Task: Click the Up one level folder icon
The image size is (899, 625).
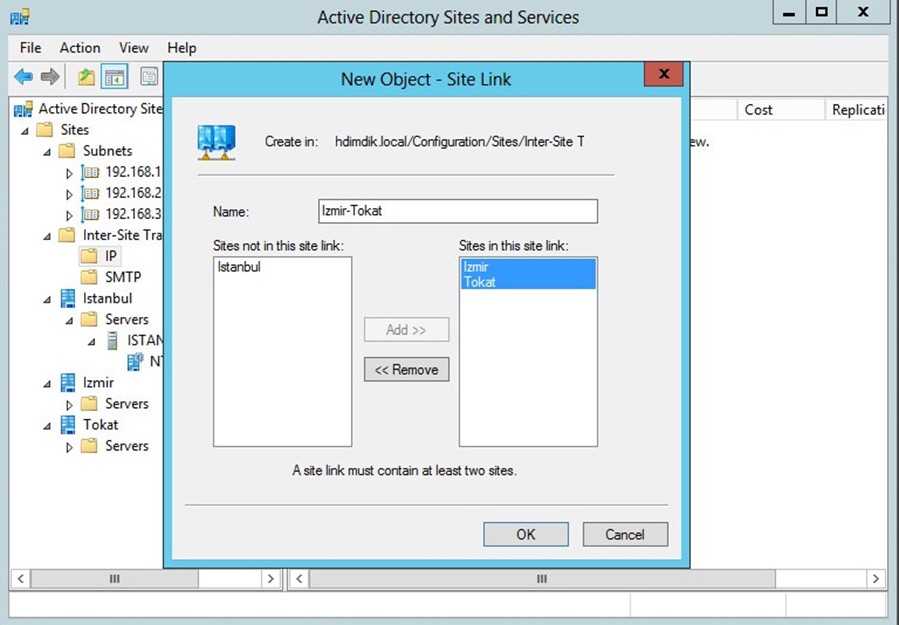Action: [x=87, y=76]
